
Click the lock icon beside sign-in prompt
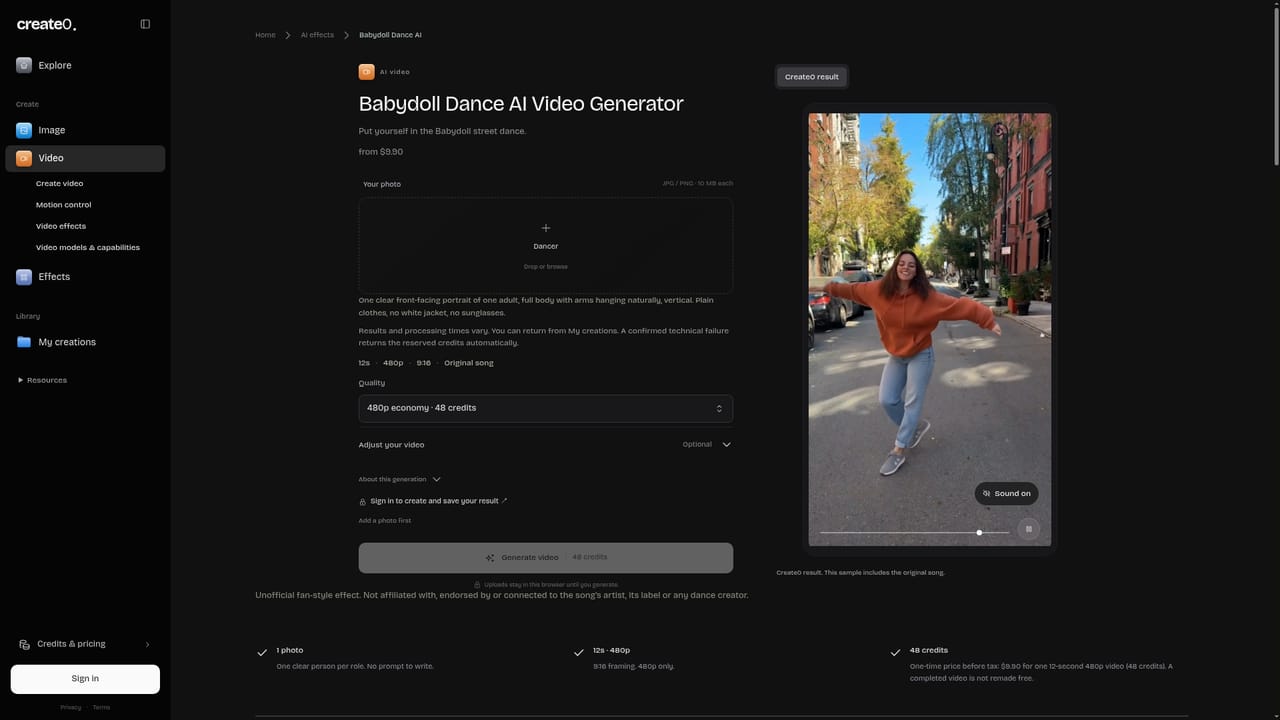point(362,501)
